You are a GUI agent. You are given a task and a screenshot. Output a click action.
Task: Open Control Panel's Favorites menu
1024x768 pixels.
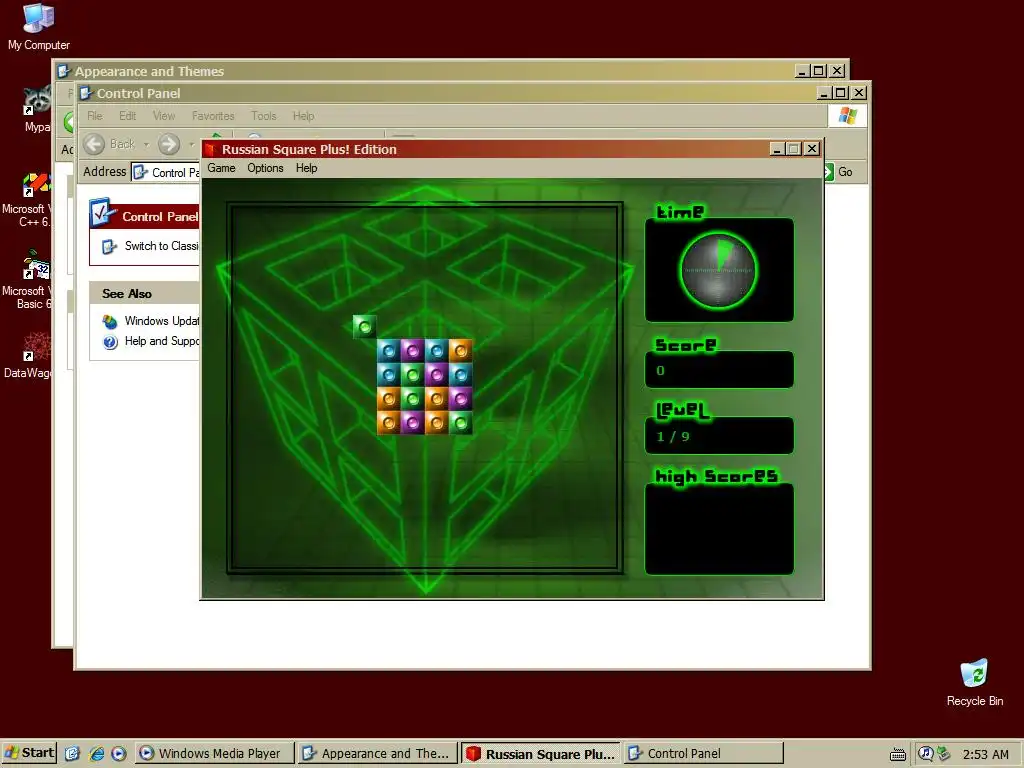click(213, 116)
